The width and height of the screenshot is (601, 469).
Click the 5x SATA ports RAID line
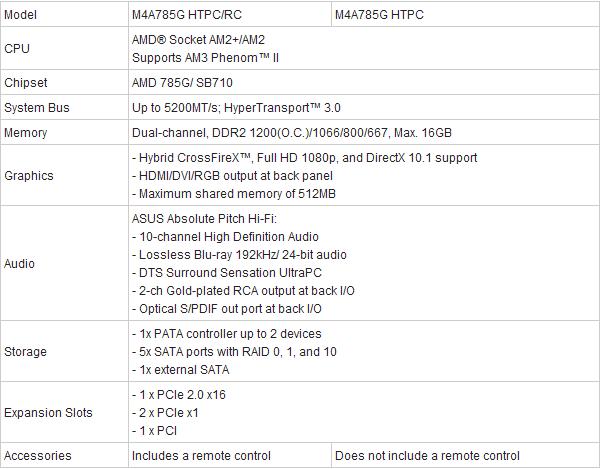(234, 352)
